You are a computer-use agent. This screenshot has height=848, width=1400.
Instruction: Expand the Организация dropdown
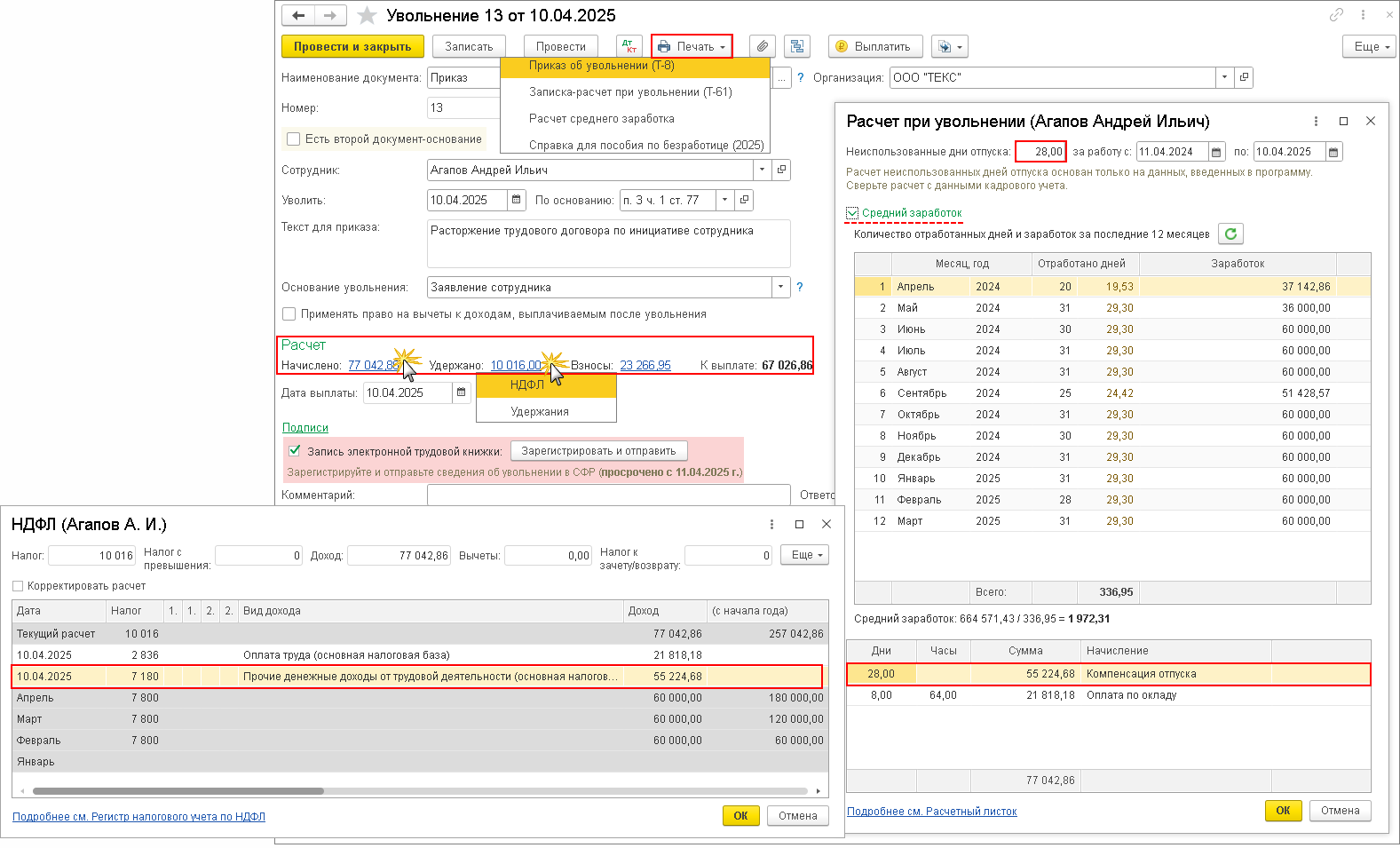click(x=1224, y=77)
